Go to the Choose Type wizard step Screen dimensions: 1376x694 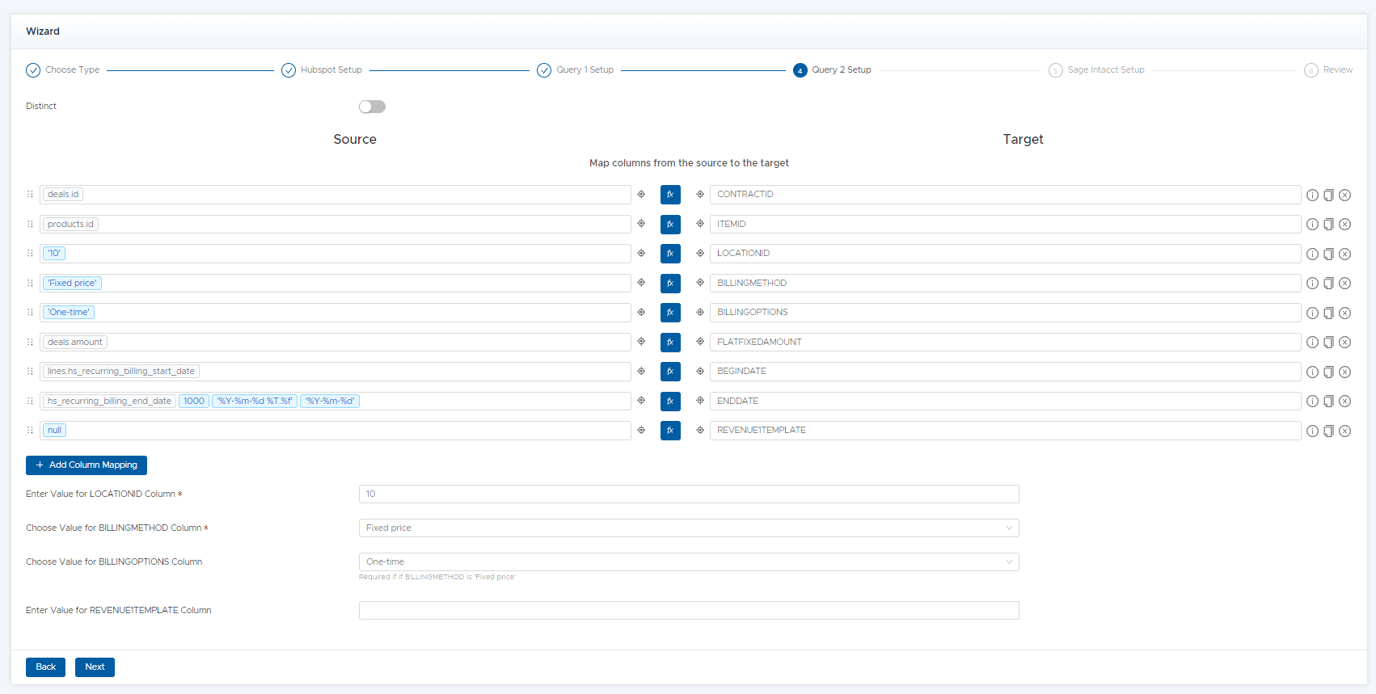63,70
